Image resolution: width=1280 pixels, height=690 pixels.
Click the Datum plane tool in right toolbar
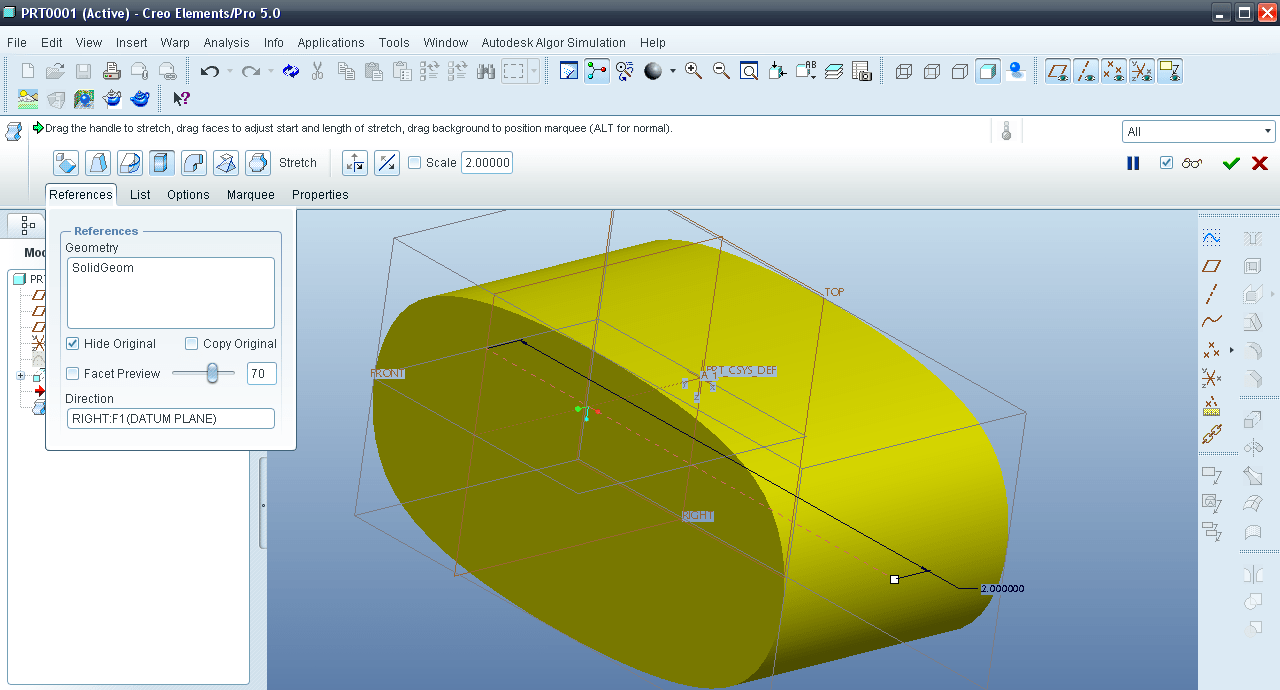tap(1211, 266)
